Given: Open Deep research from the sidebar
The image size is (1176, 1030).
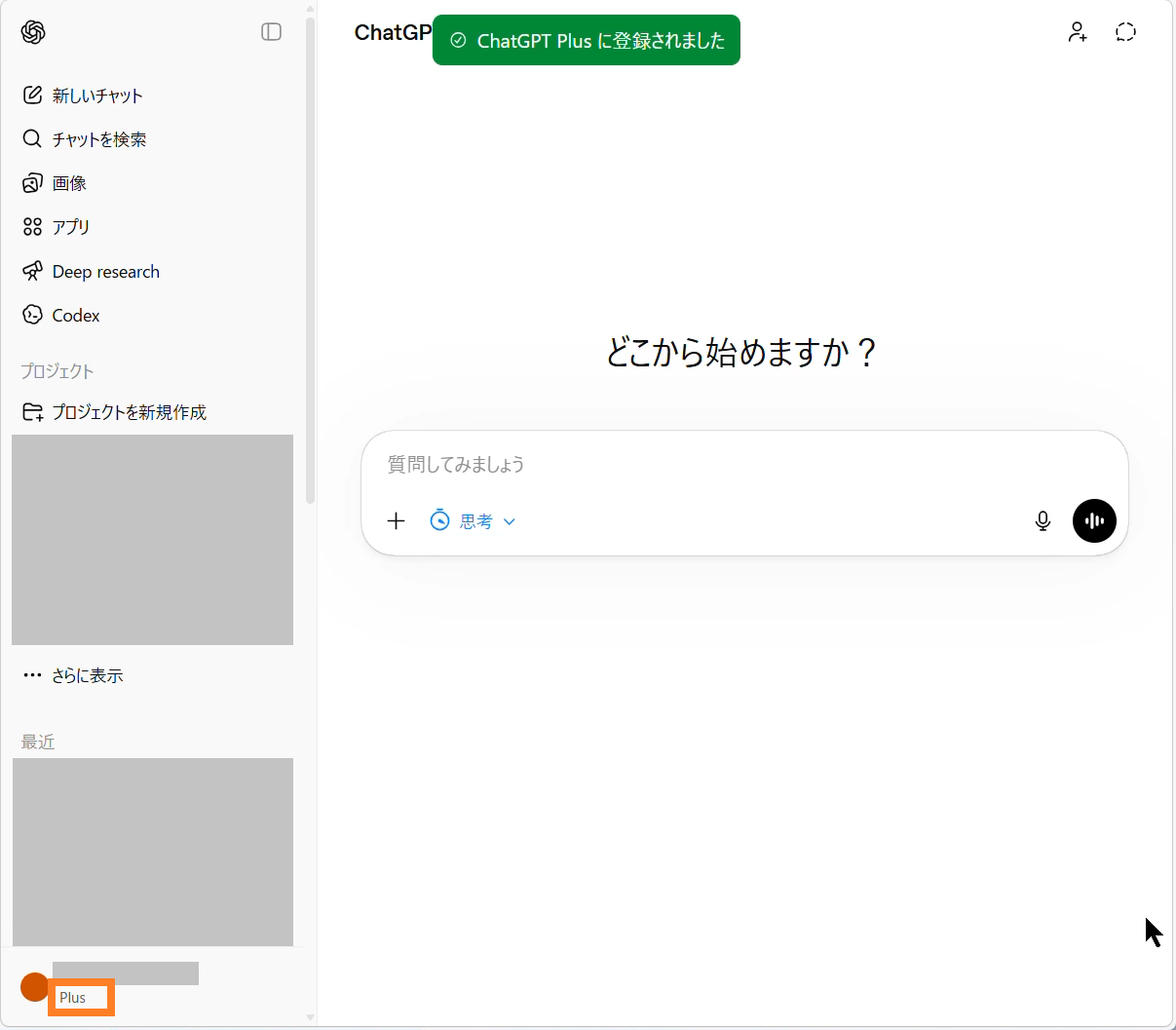Looking at the screenshot, I should 105,272.
